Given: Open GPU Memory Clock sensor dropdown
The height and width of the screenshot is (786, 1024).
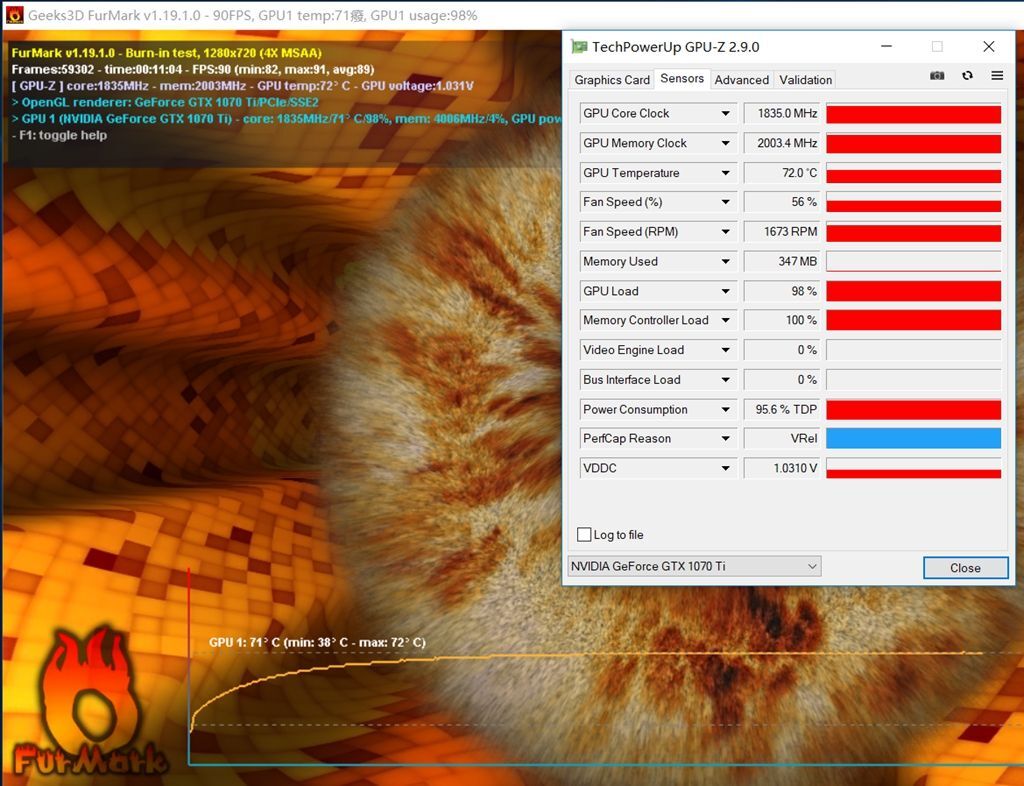Looking at the screenshot, I should pyautogui.click(x=726, y=143).
